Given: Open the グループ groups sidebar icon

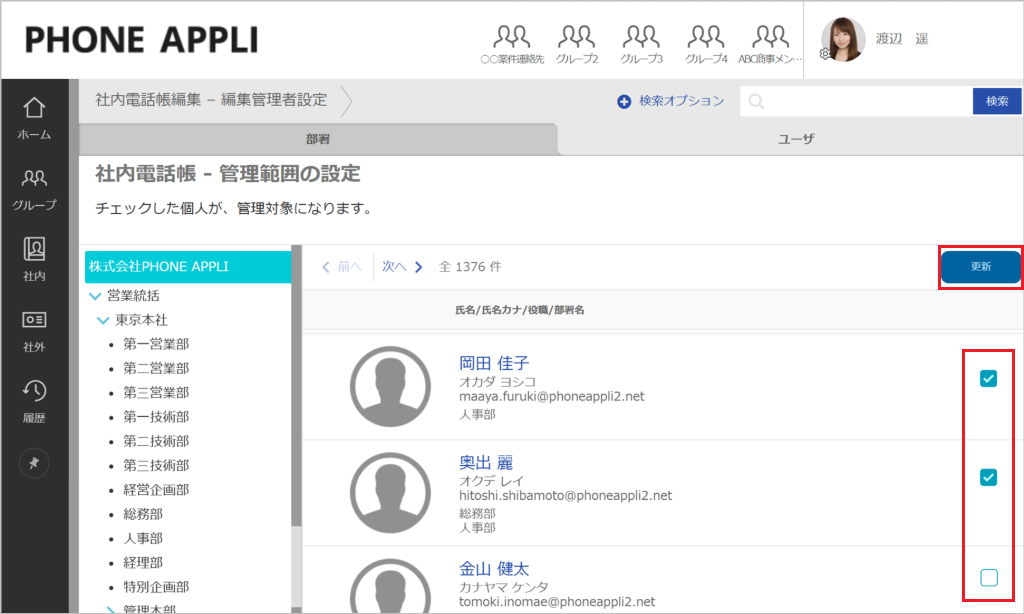Looking at the screenshot, I should 34,188.
